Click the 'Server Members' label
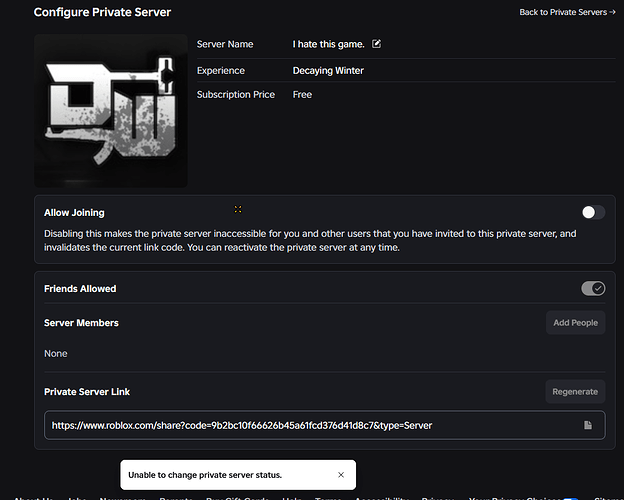The height and width of the screenshot is (500, 624). click(x=81, y=323)
